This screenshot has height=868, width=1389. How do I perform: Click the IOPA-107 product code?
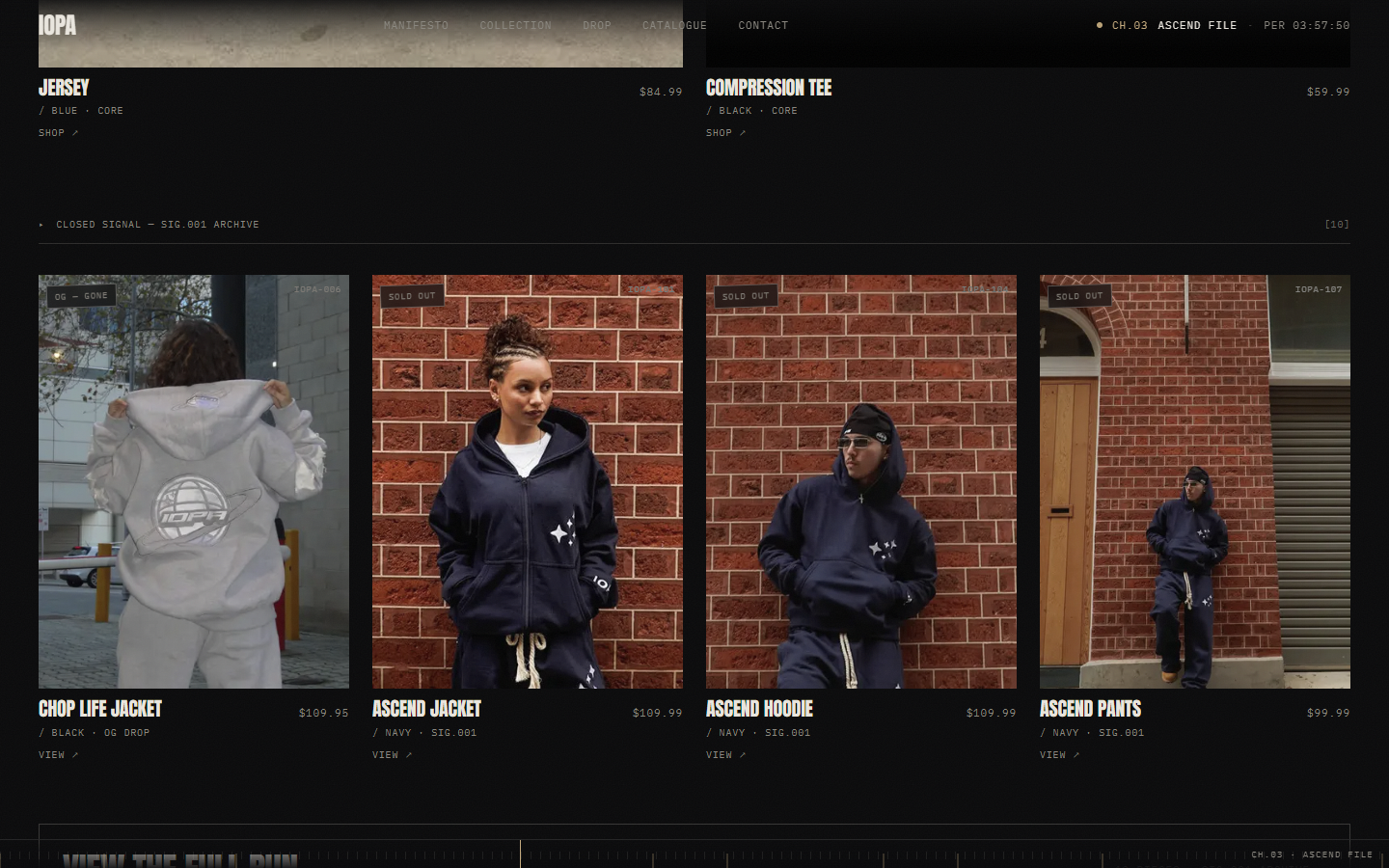point(1319,289)
